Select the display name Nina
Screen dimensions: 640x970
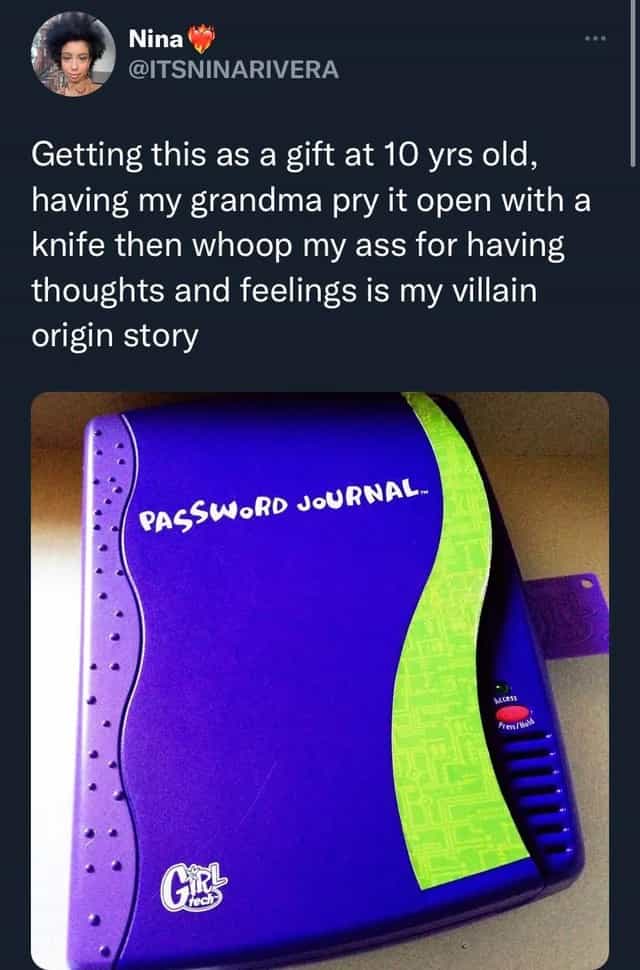[x=156, y=39]
